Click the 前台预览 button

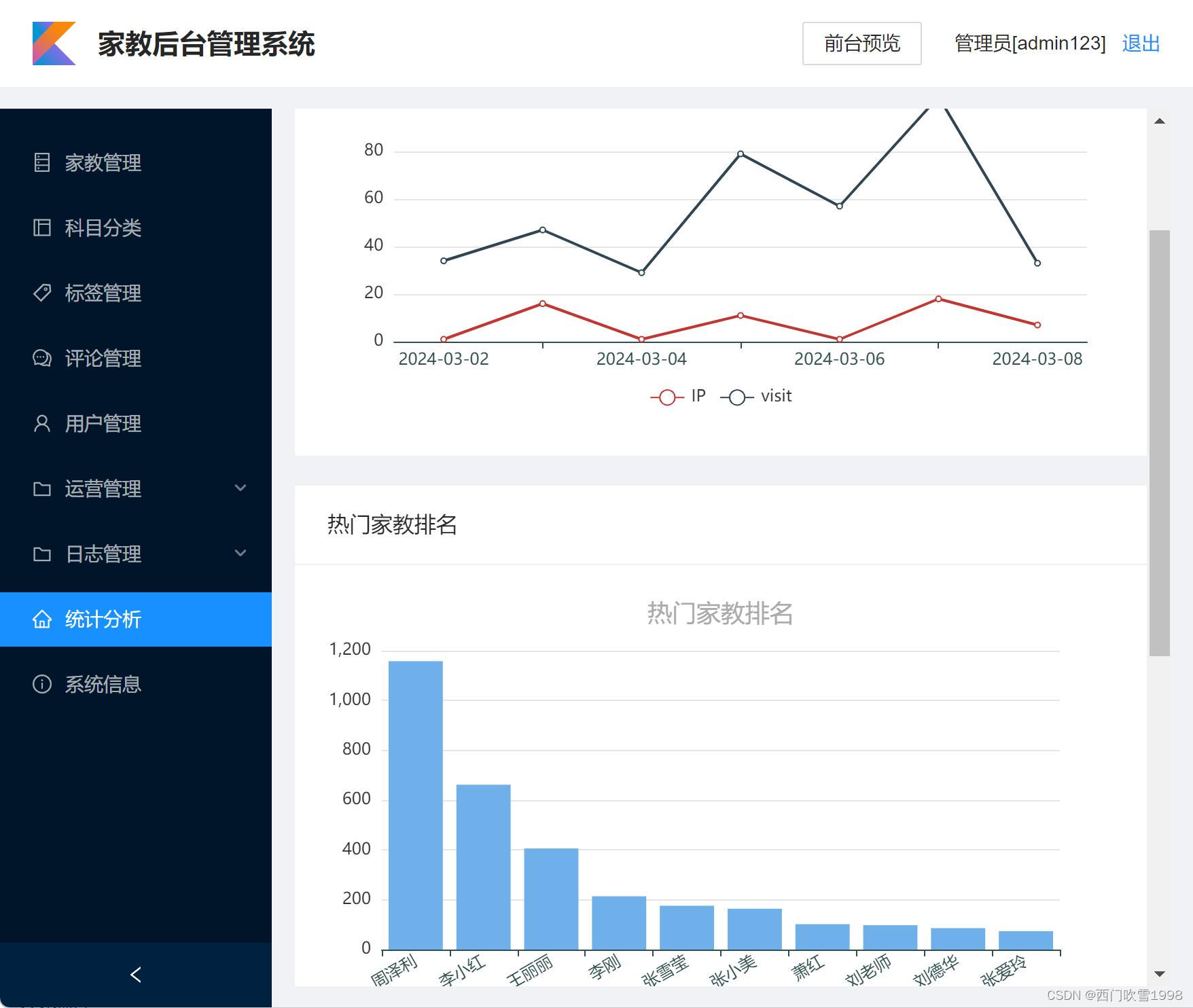click(x=861, y=43)
